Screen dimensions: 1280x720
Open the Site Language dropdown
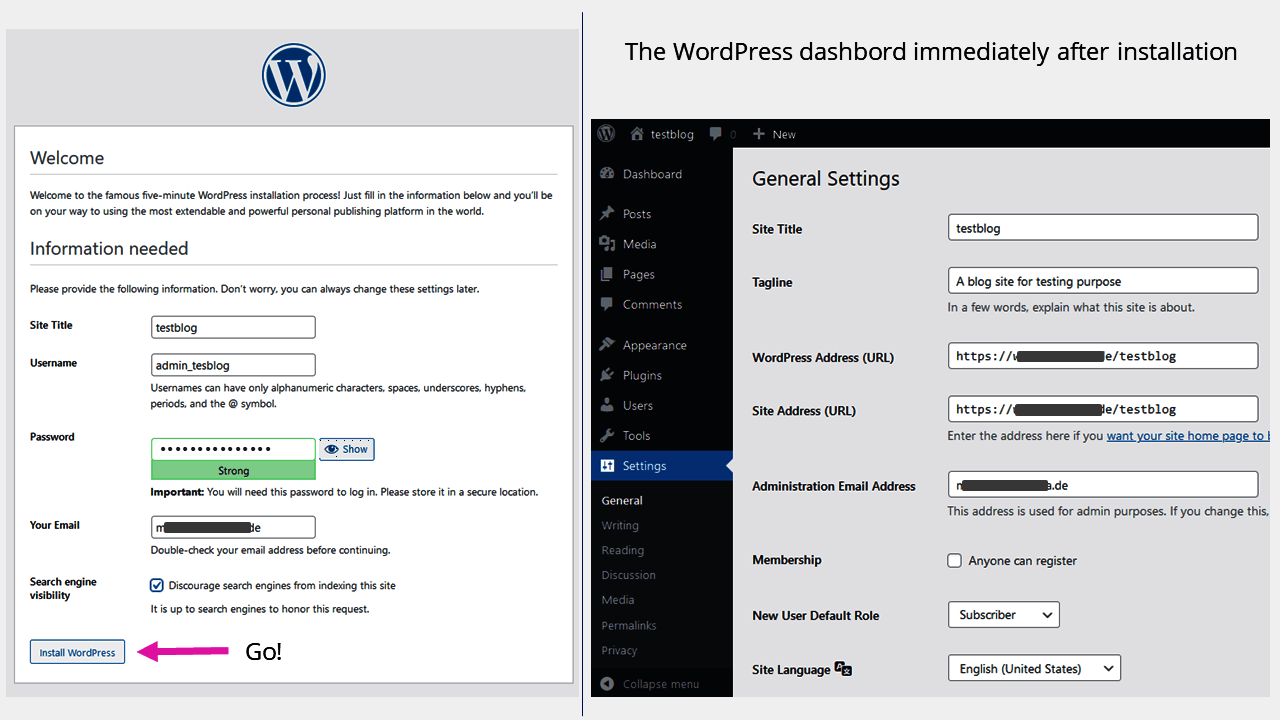(1034, 667)
